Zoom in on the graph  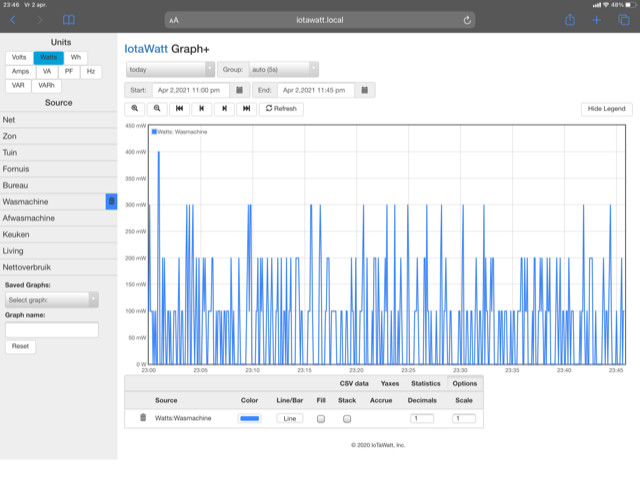point(135,109)
